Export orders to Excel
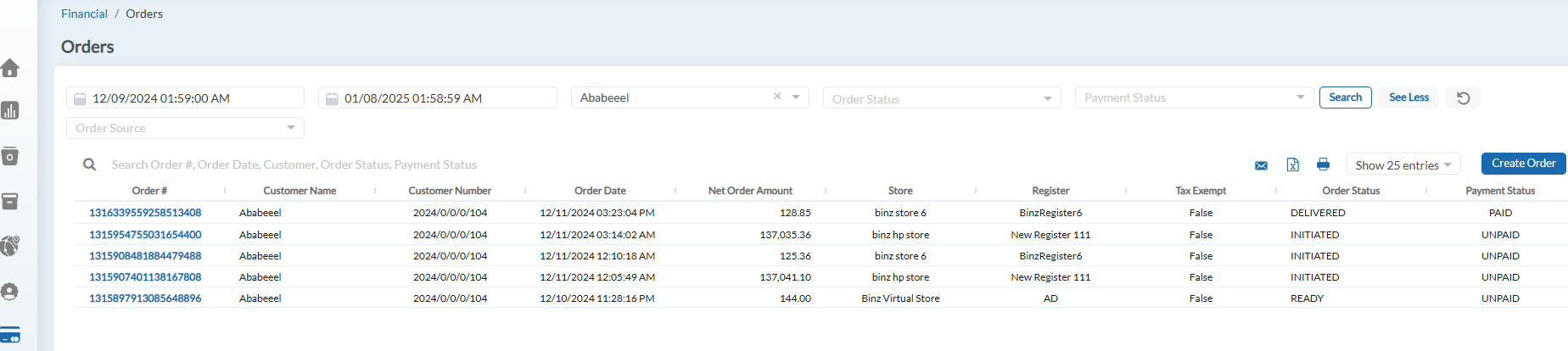 1292,164
